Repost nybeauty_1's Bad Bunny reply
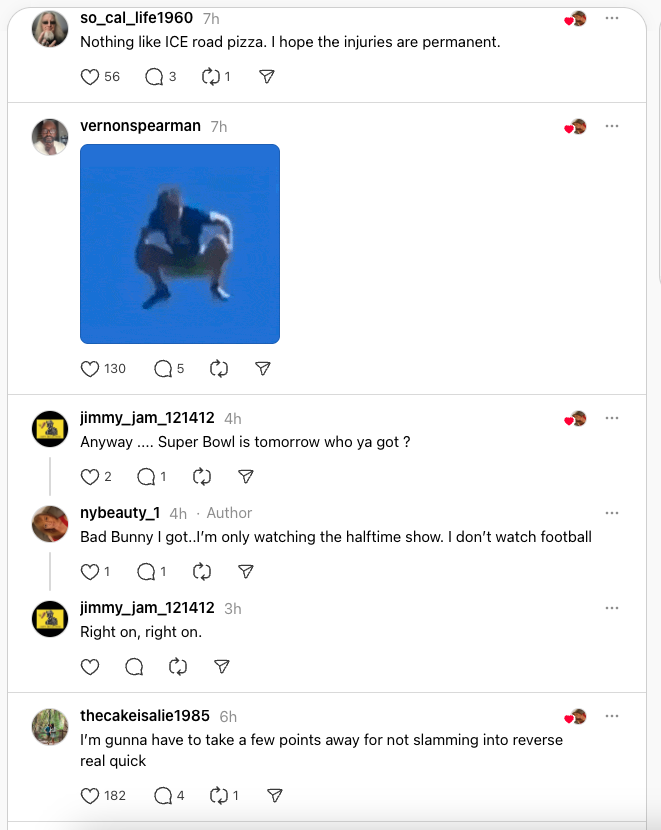The height and width of the screenshot is (830, 661). coord(202,572)
